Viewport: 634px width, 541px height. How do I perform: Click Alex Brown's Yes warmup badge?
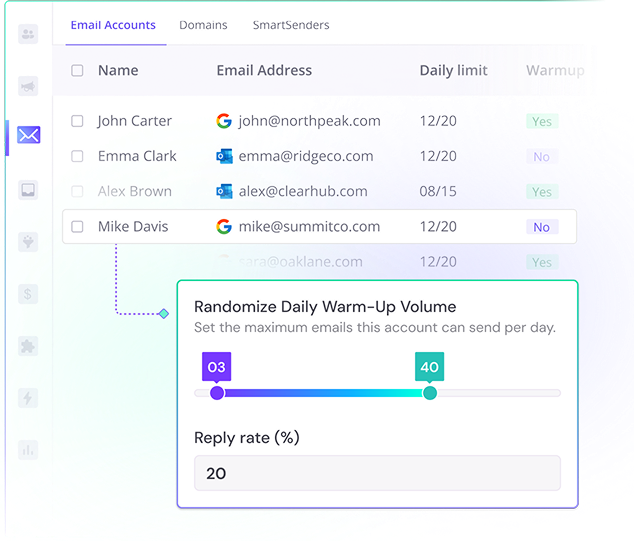pyautogui.click(x=542, y=192)
